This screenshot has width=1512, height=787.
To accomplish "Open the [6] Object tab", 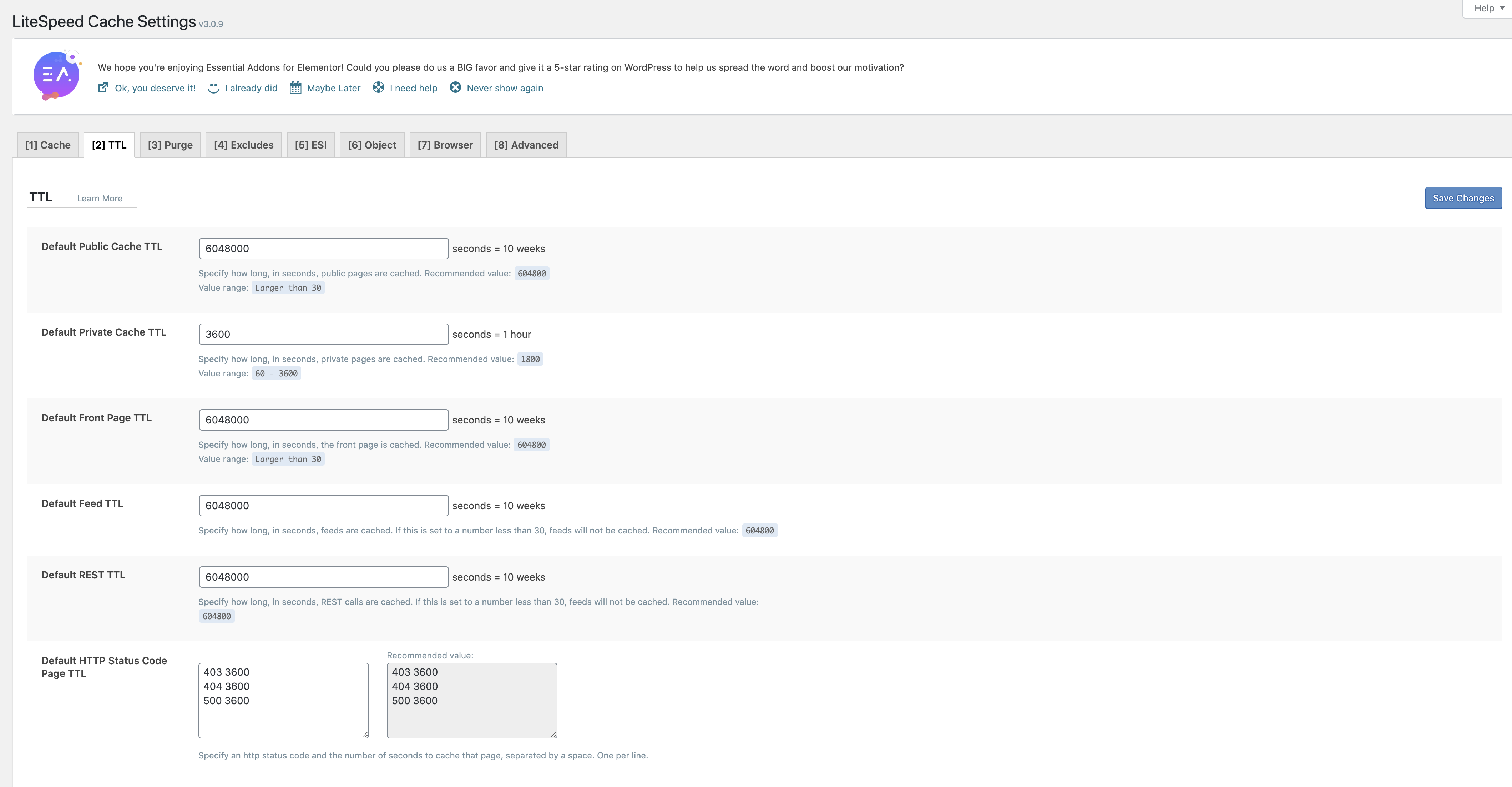I will pyautogui.click(x=371, y=145).
